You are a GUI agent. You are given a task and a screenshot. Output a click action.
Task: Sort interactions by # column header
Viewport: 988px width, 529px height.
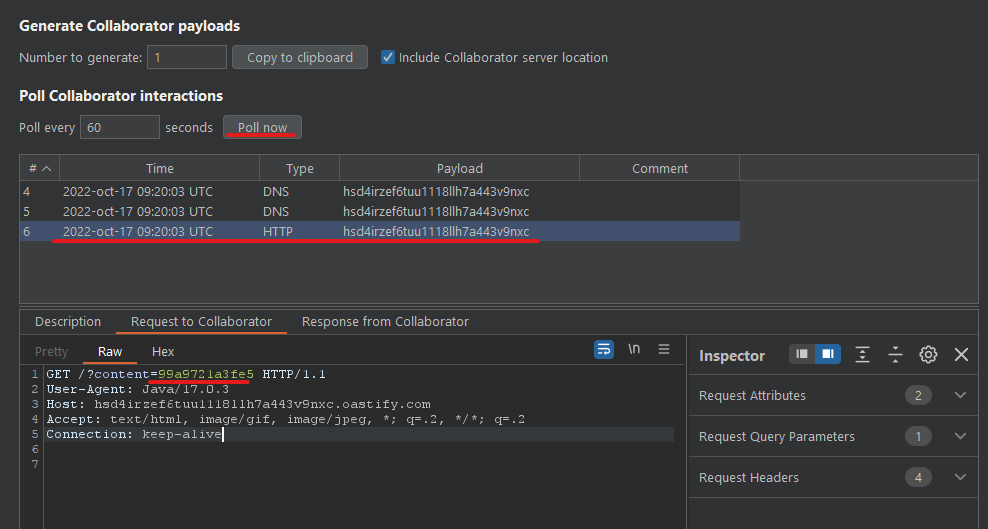pyautogui.click(x=40, y=169)
